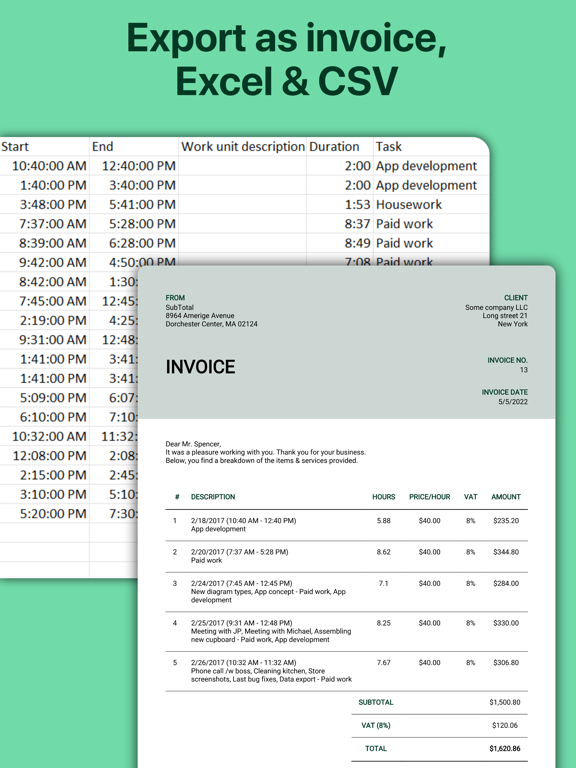Viewport: 576px width, 768px height.
Task: Click the line item "2/18/2017 (10:40 AM - 12:40 PM)"
Action: [243, 521]
